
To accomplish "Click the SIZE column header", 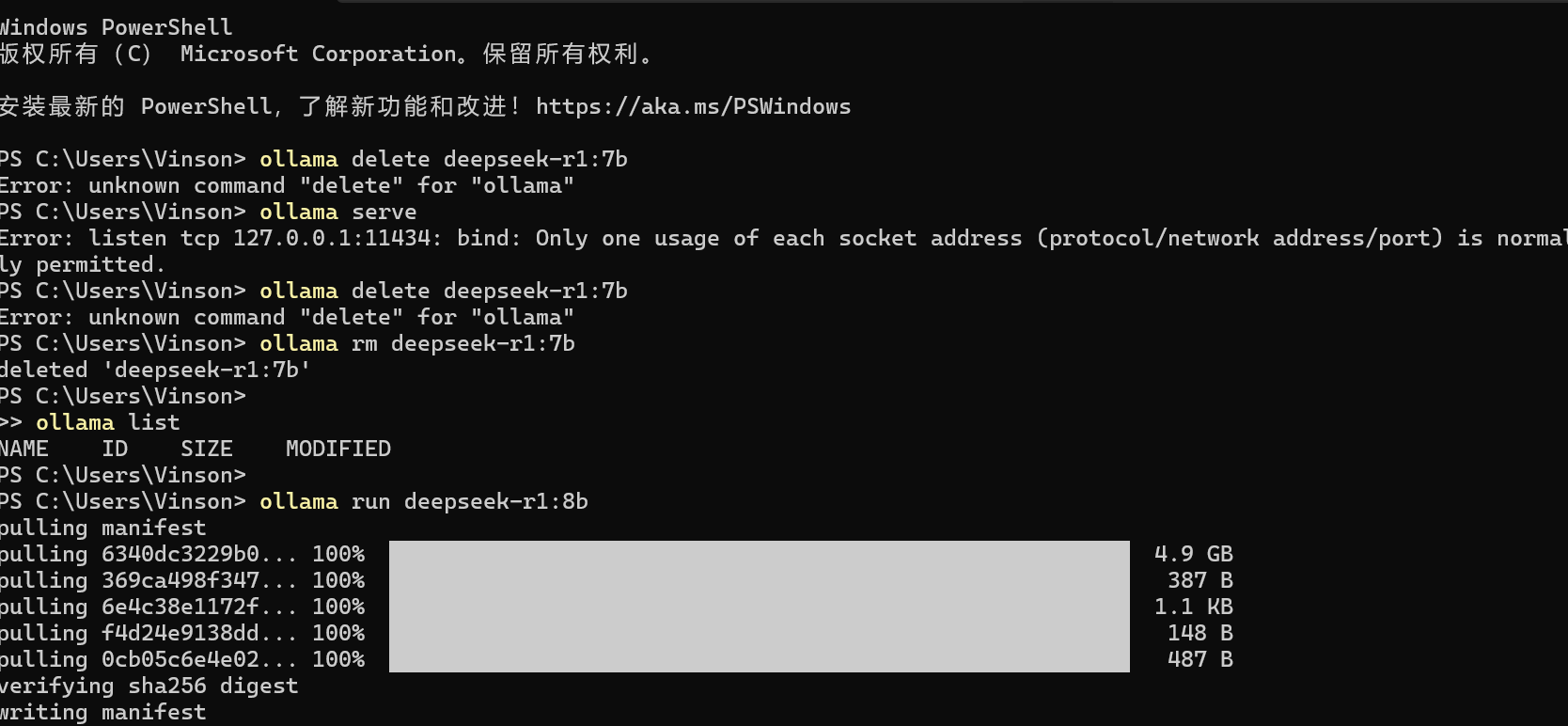I will pyautogui.click(x=206, y=449).
